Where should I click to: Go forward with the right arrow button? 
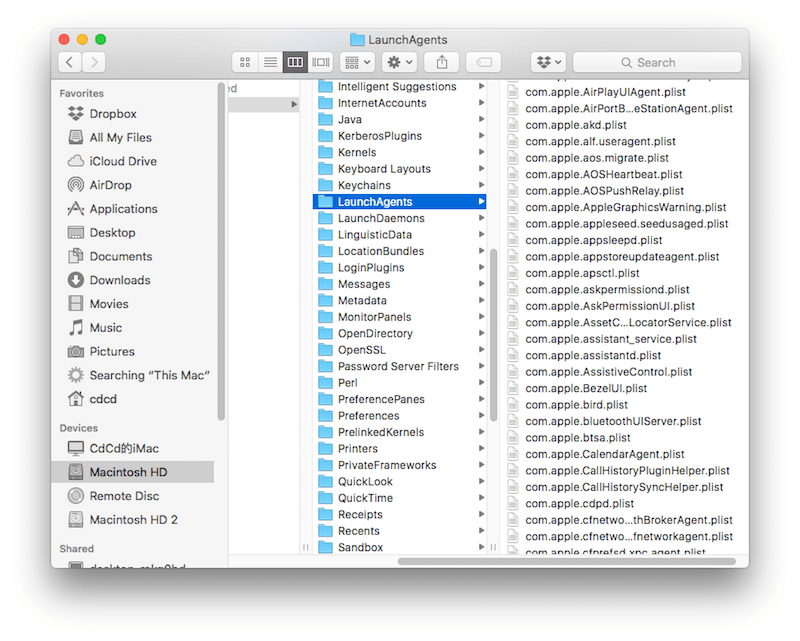(x=94, y=62)
